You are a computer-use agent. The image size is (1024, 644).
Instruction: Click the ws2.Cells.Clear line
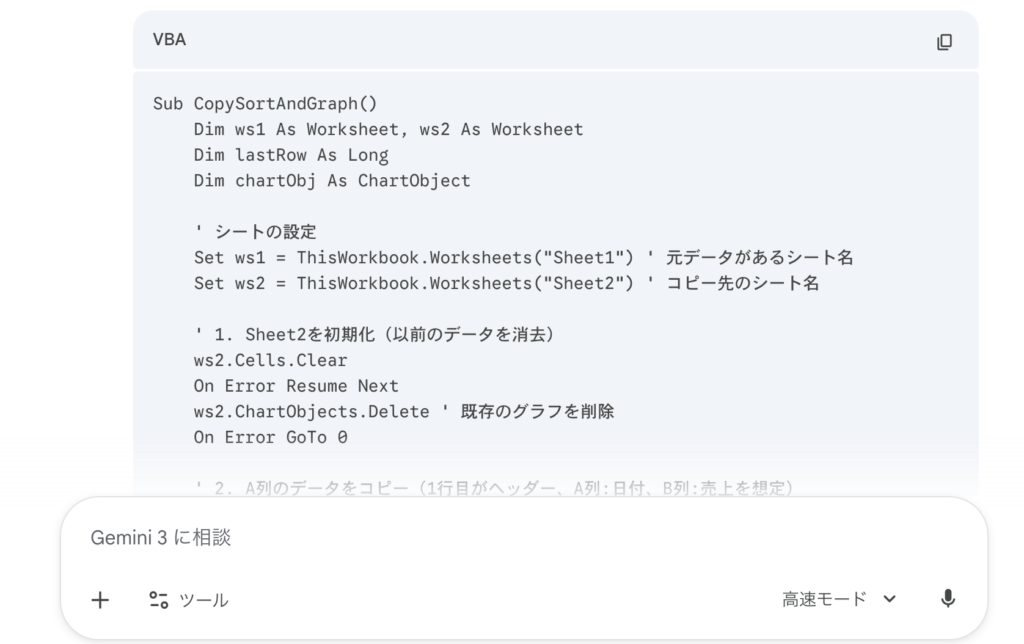click(x=270, y=360)
